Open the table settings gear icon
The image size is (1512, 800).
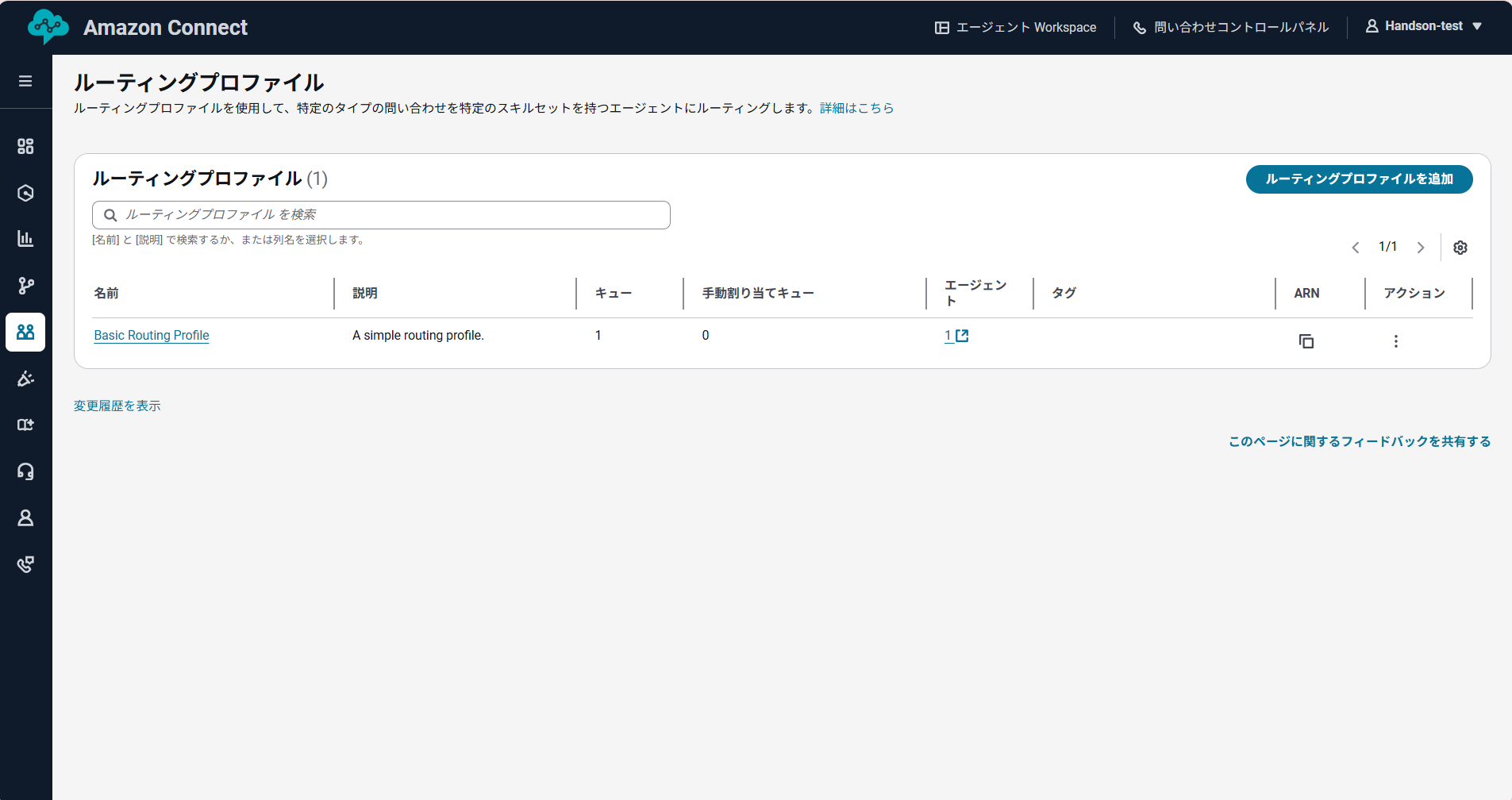point(1460,247)
